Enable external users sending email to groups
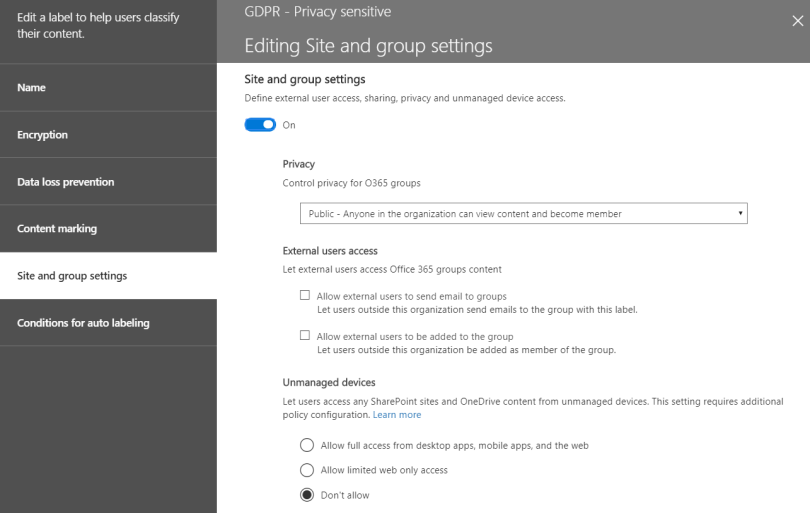 click(305, 296)
